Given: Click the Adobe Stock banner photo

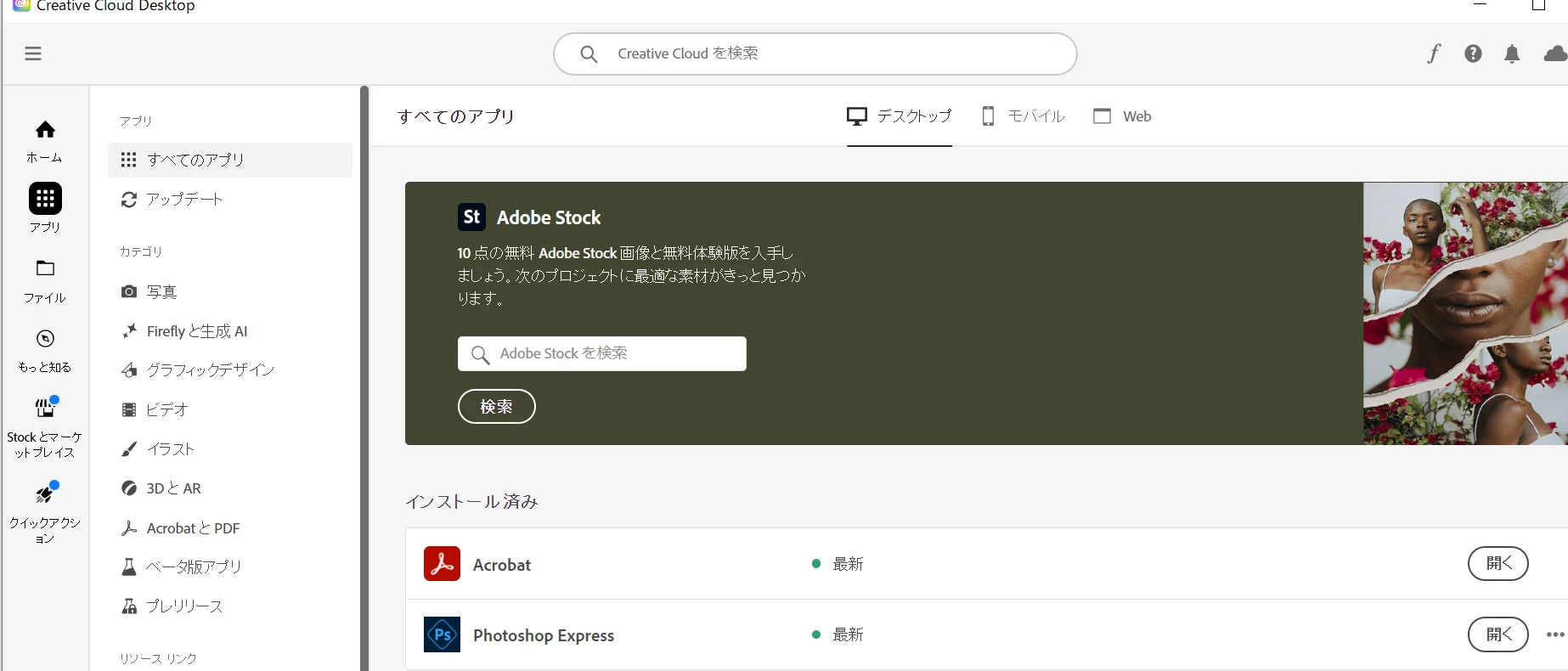Looking at the screenshot, I should tap(1465, 313).
